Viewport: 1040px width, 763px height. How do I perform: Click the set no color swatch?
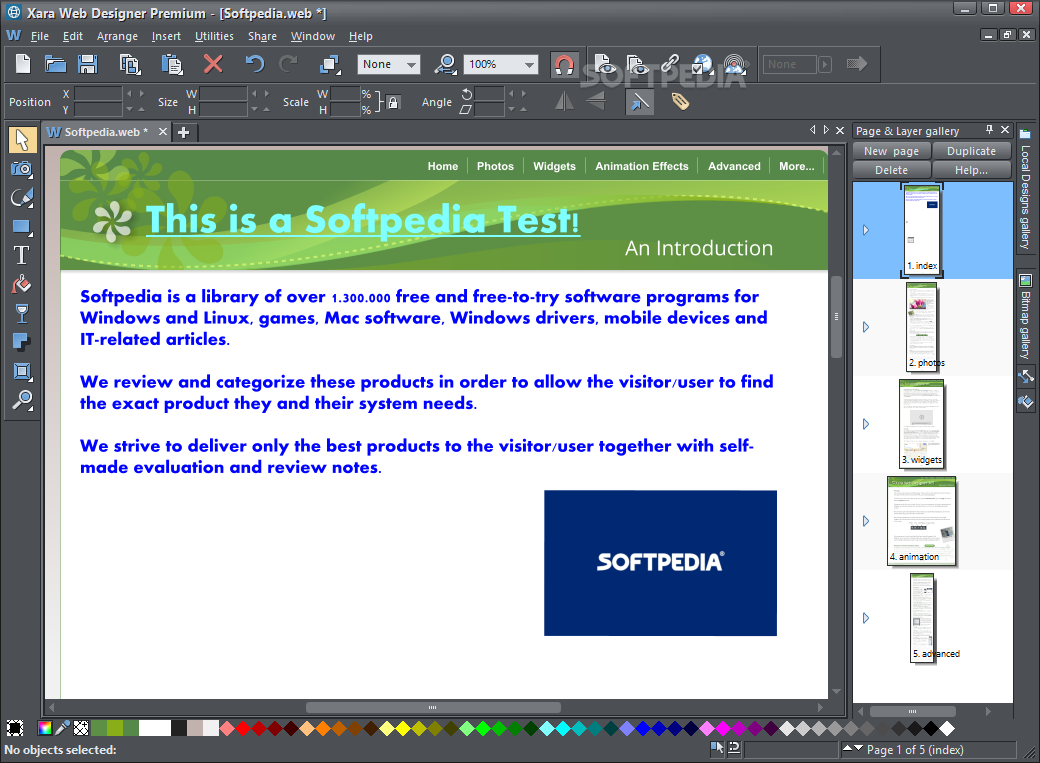point(81,728)
